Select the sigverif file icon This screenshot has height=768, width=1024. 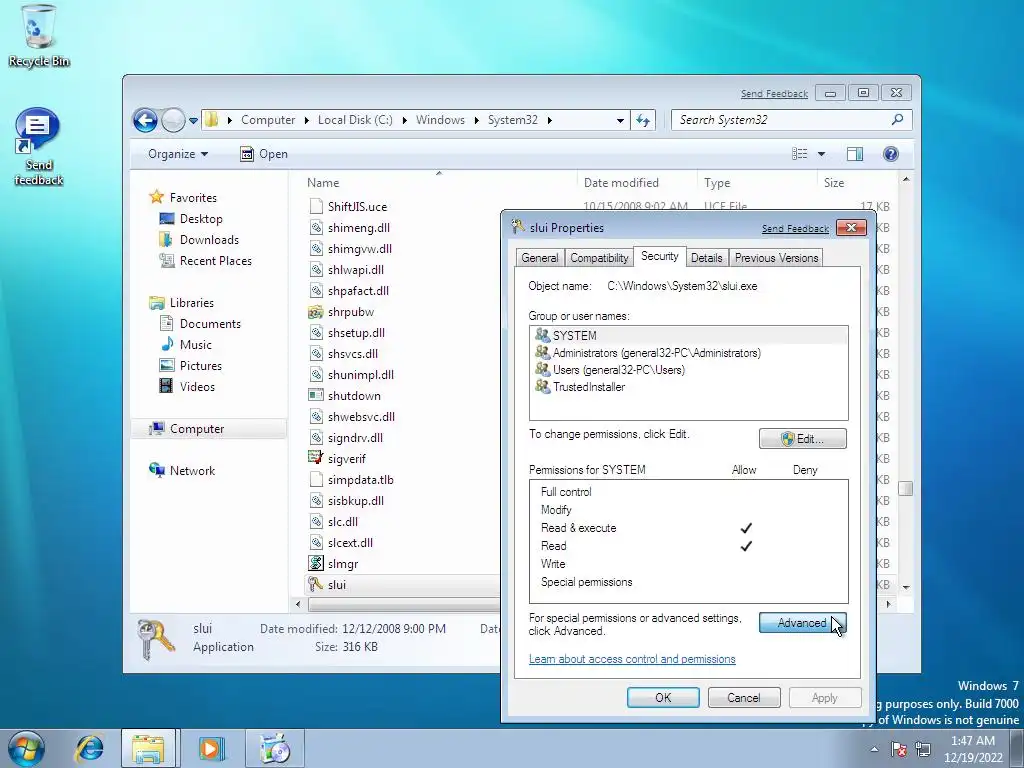click(x=316, y=458)
